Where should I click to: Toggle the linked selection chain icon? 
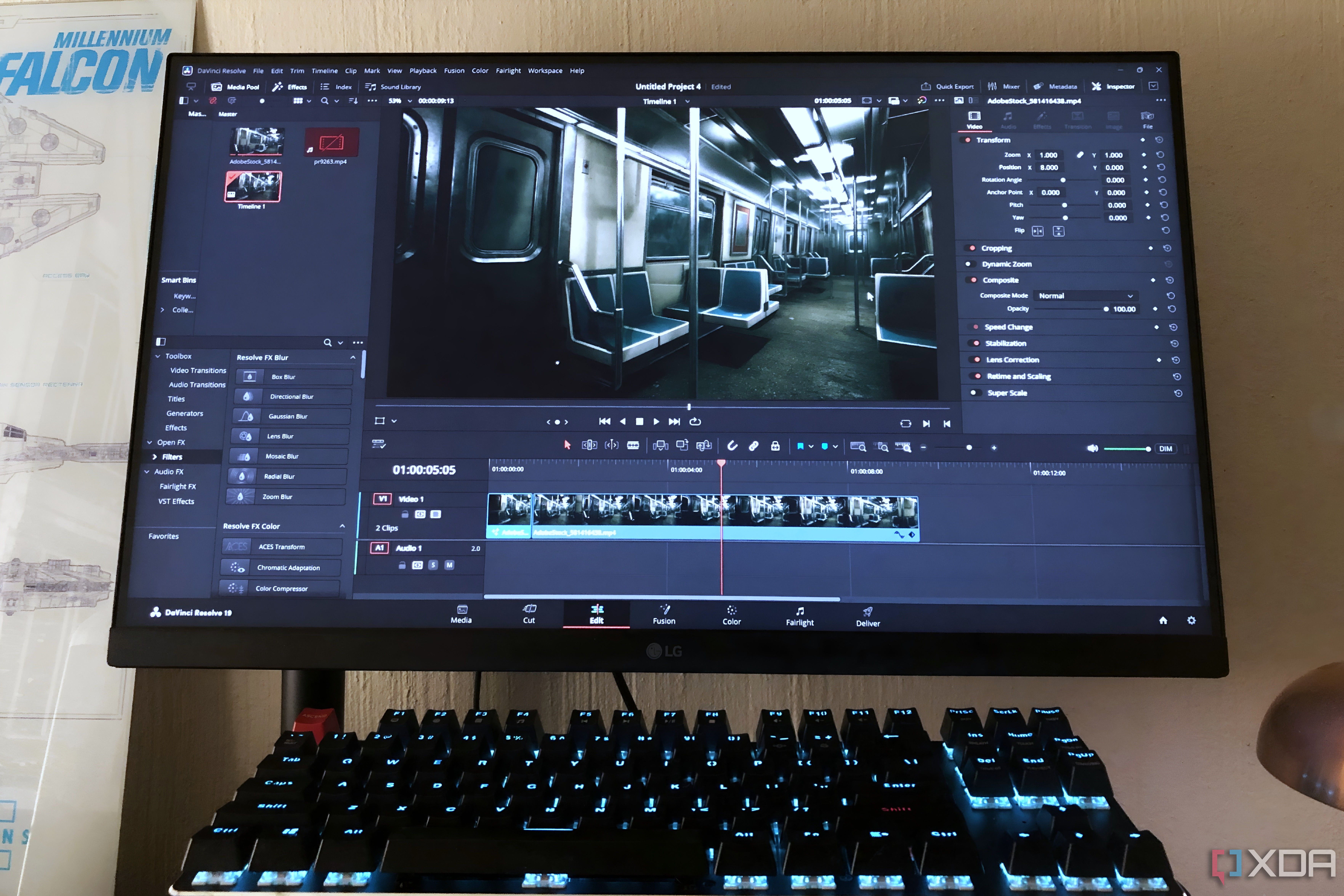click(x=754, y=446)
